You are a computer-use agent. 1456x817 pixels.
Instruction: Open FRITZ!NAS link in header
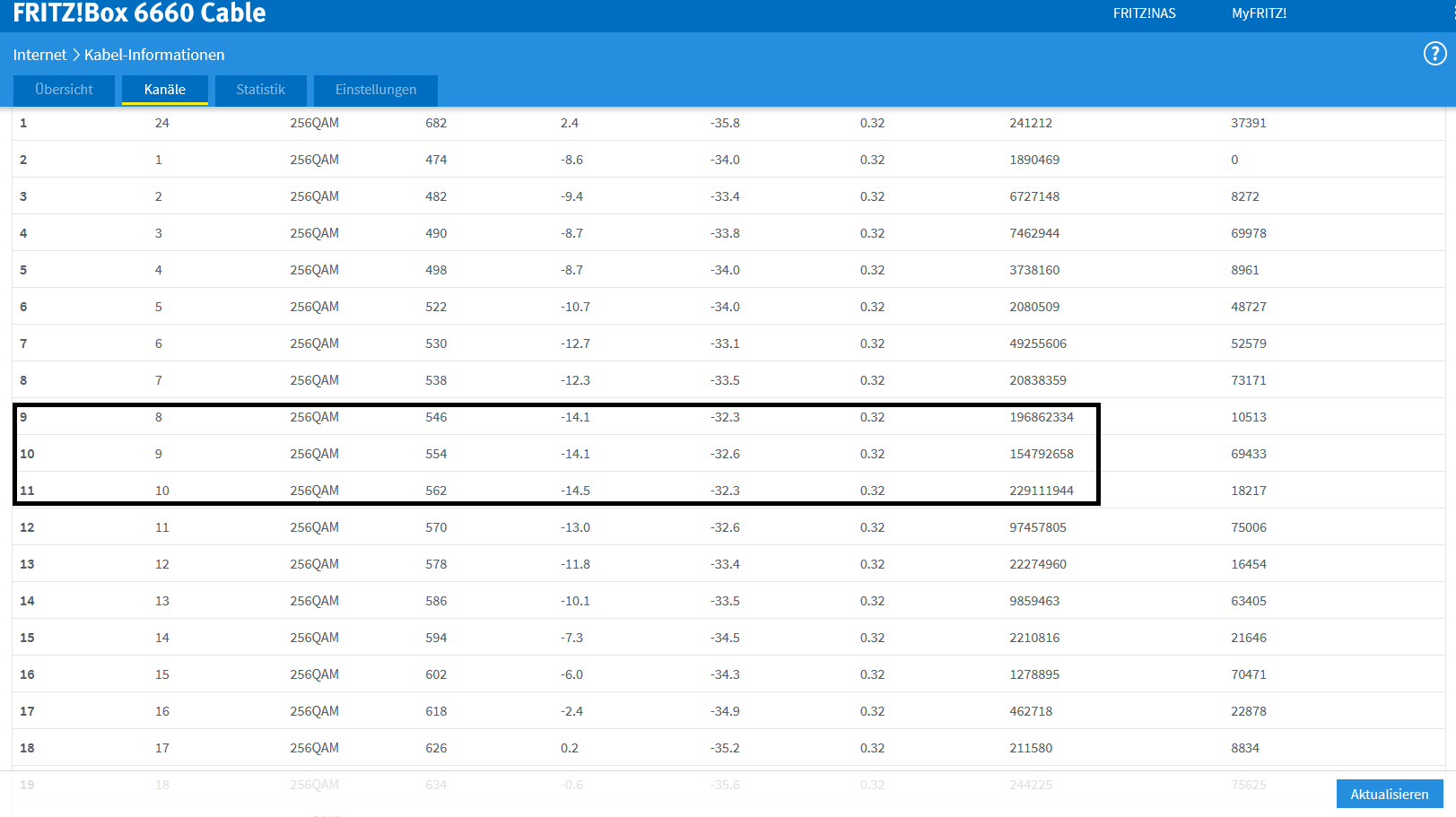pyautogui.click(x=1144, y=13)
